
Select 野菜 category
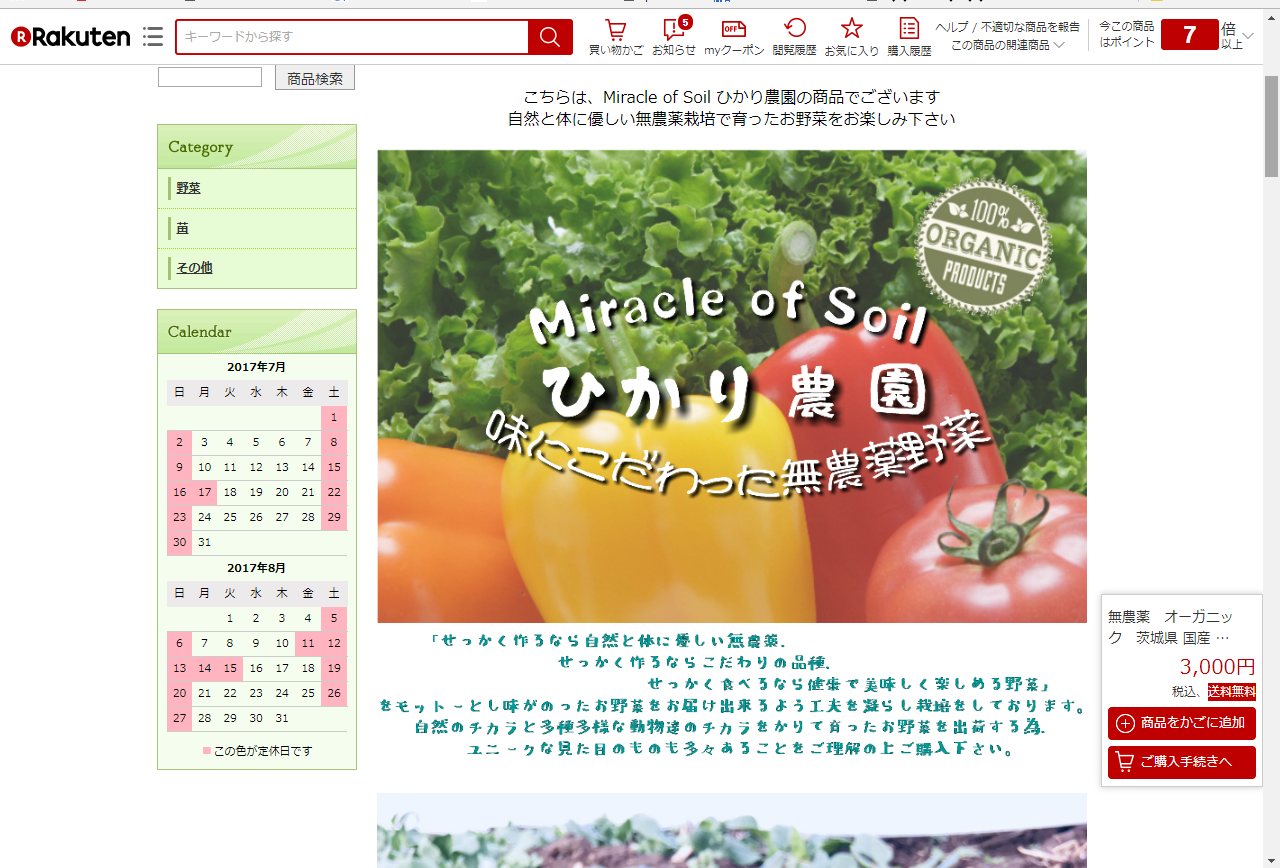189,188
